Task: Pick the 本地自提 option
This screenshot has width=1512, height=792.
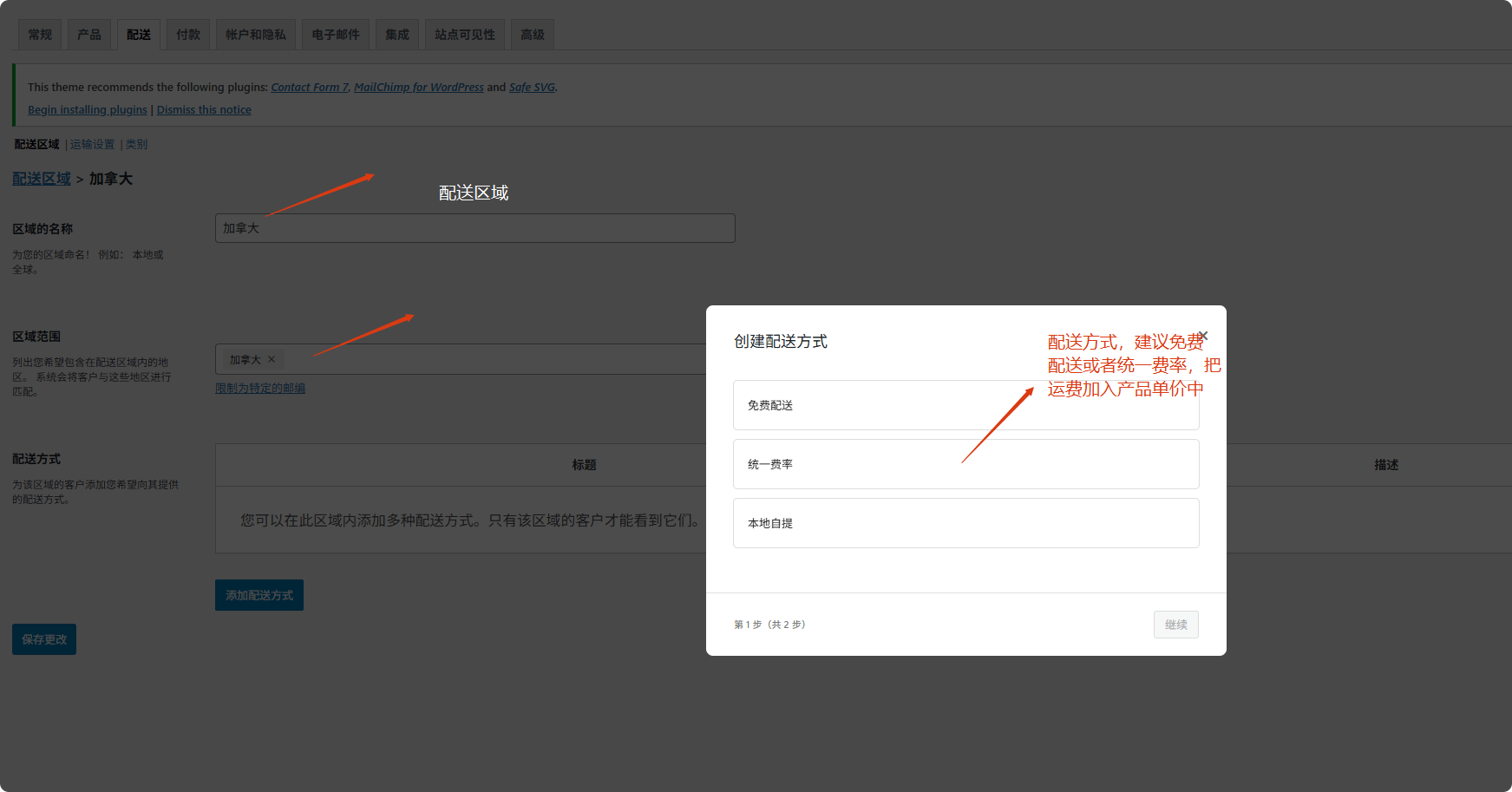Action: [x=965, y=523]
